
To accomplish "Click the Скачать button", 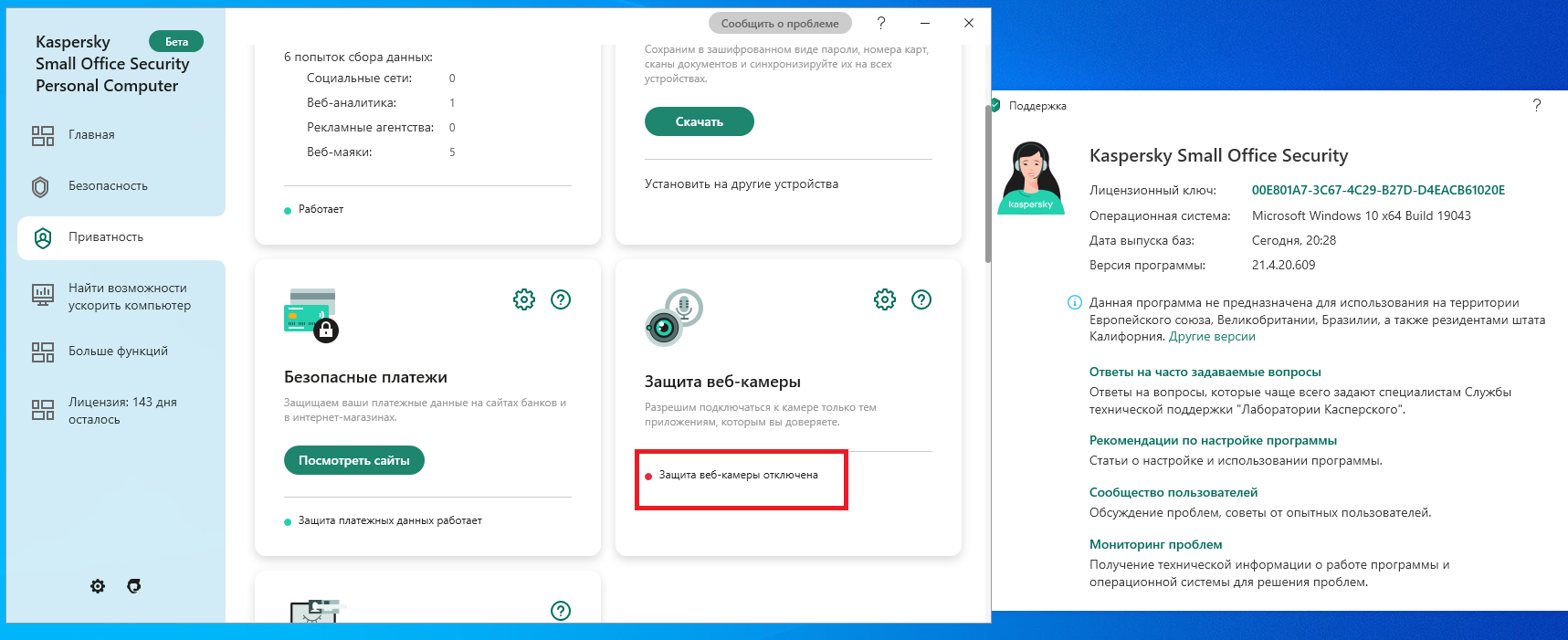I will 700,121.
